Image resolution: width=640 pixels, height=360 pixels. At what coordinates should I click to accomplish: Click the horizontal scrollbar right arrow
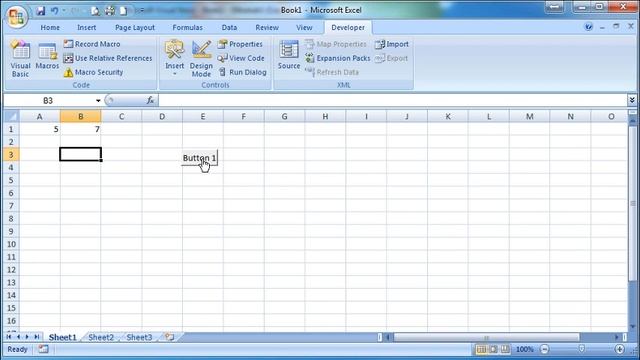pyautogui.click(x=617, y=337)
